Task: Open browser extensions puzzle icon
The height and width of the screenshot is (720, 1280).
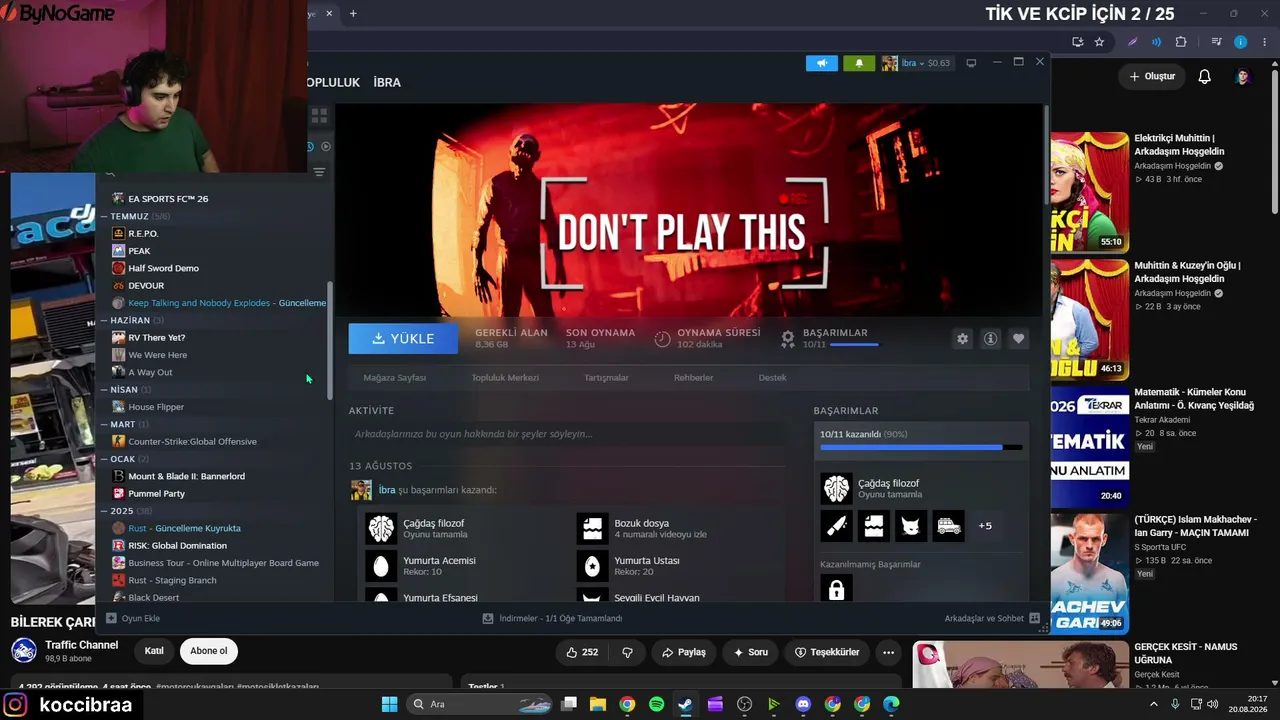Action: (1181, 42)
